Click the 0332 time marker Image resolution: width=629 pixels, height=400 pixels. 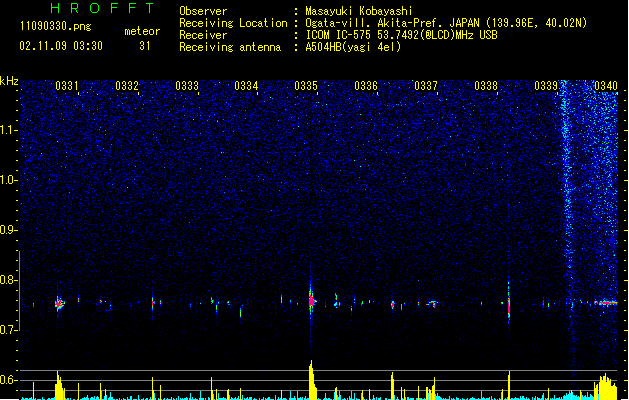127,86
